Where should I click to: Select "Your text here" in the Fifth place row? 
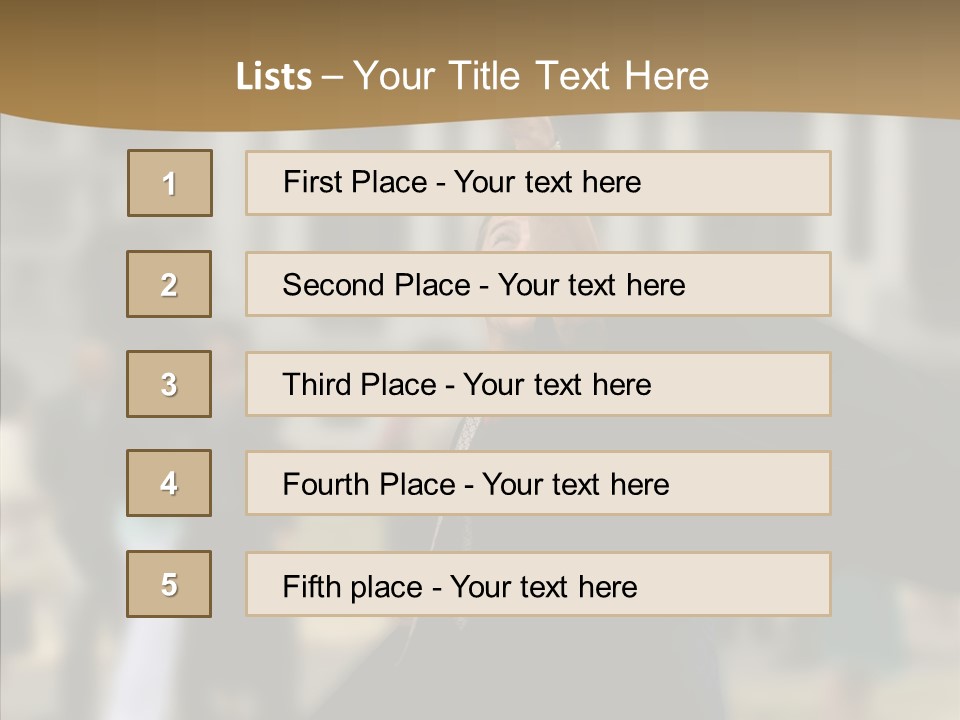point(543,586)
